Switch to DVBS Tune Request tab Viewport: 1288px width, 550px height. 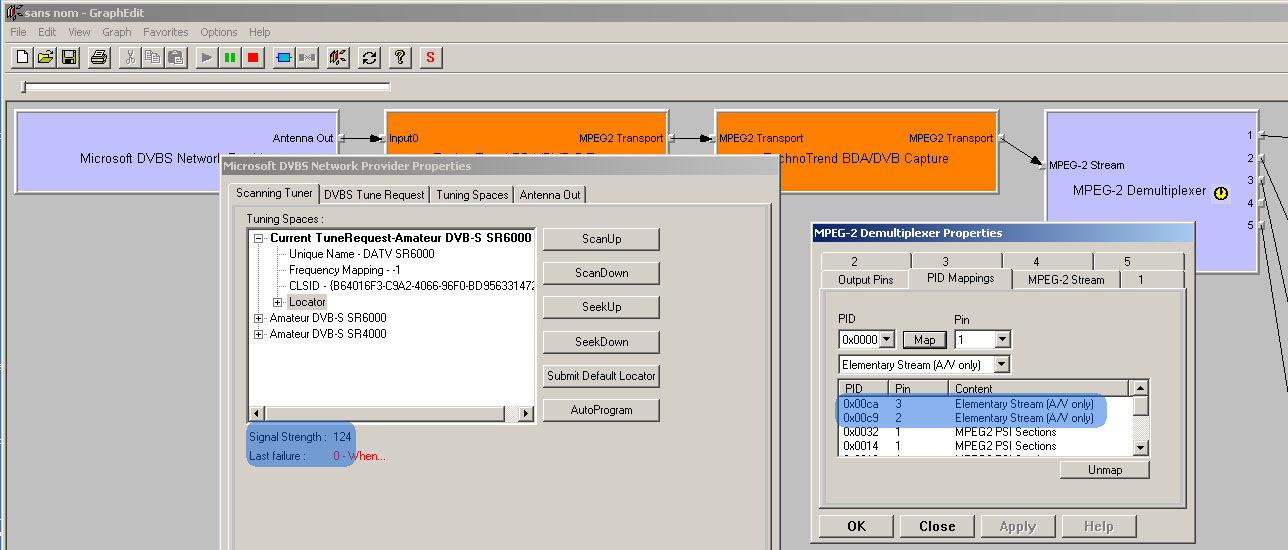pos(375,195)
